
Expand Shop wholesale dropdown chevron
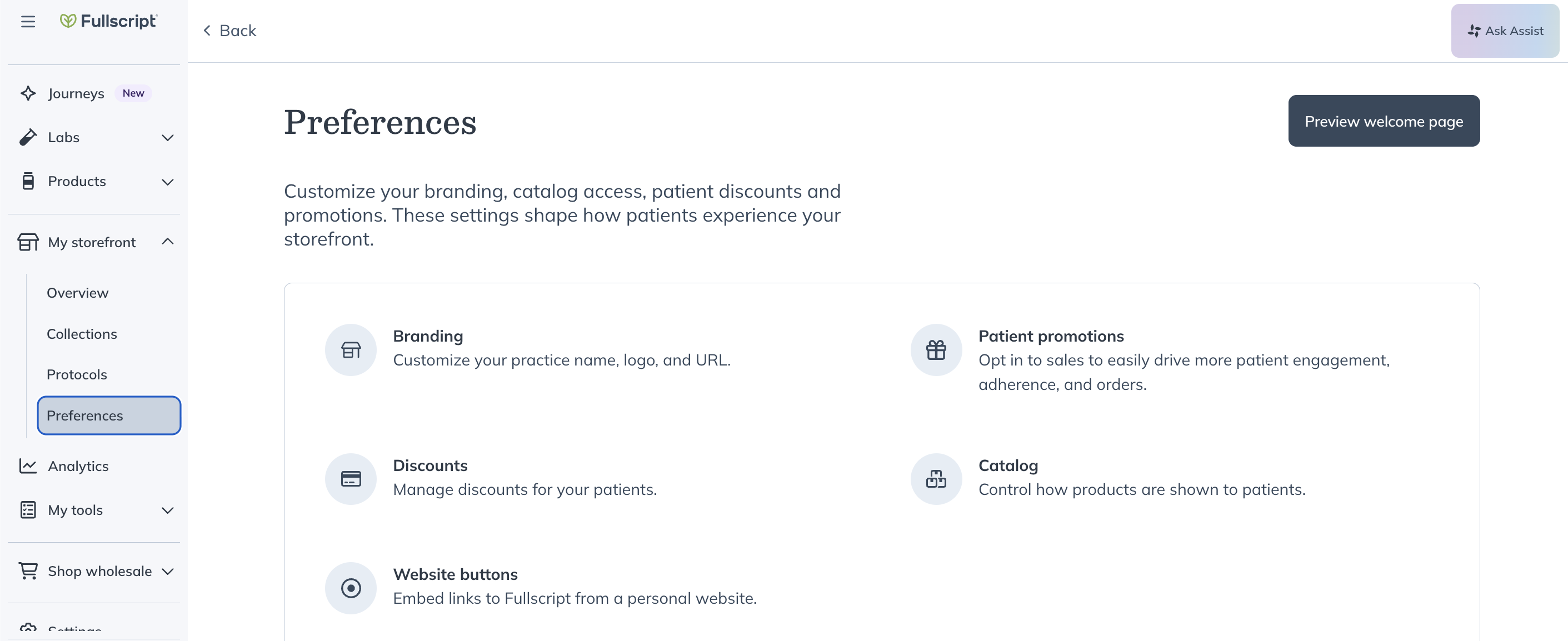click(167, 571)
